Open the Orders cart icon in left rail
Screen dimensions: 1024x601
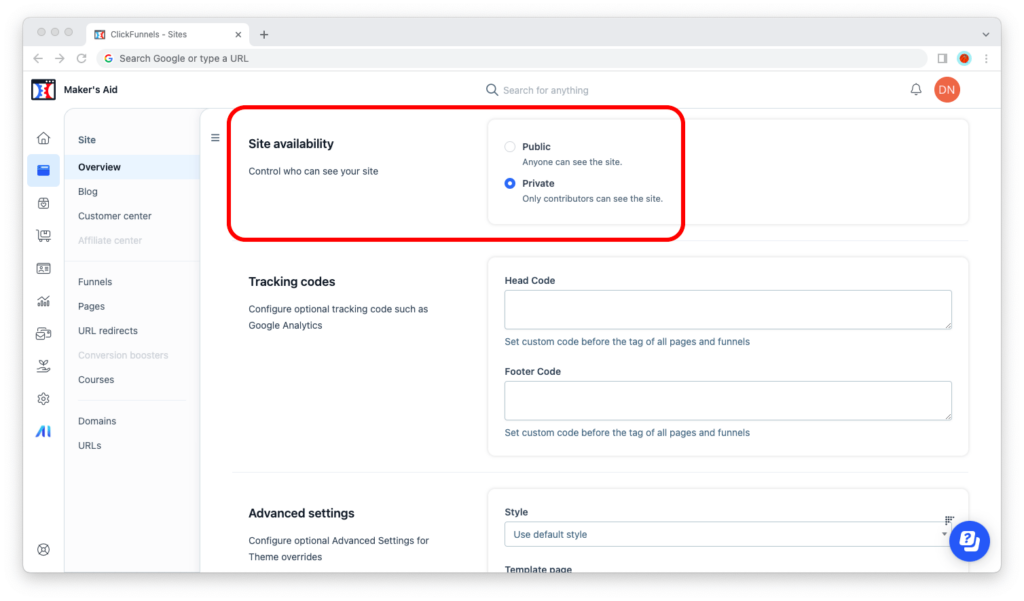point(43,236)
